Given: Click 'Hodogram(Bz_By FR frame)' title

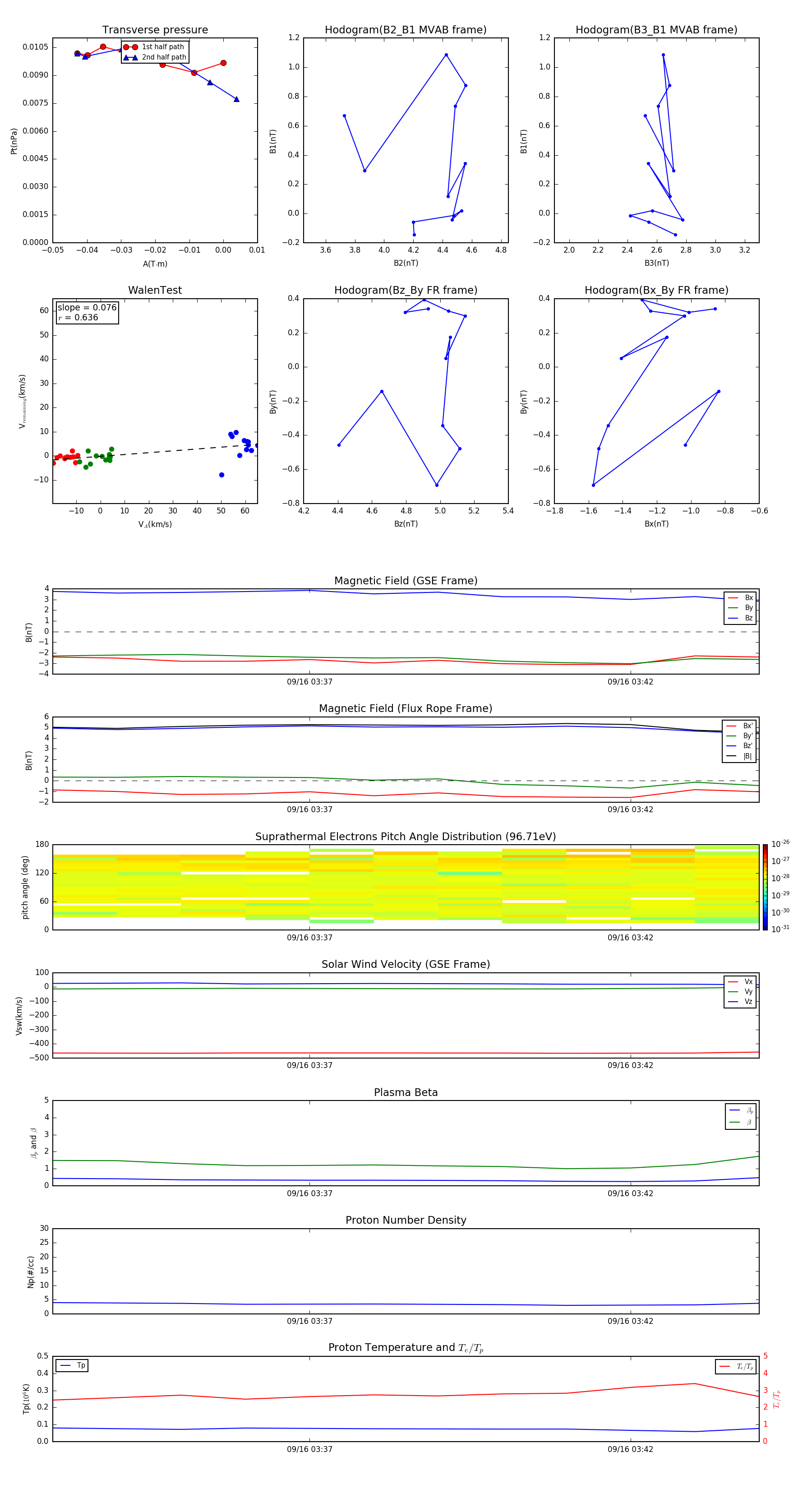Looking at the screenshot, I should pos(406,290).
